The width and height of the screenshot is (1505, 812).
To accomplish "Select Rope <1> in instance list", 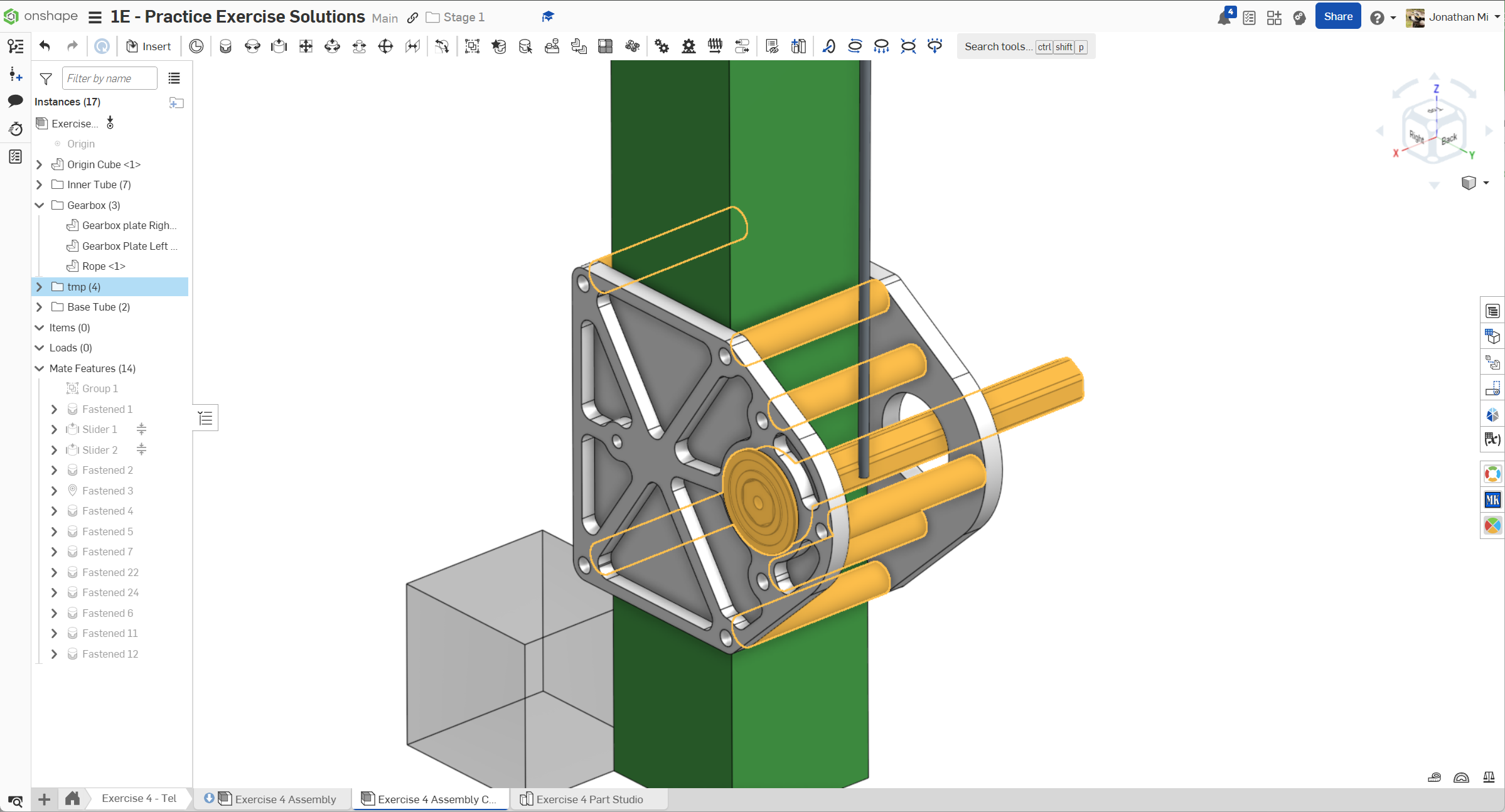I will pyautogui.click(x=104, y=266).
